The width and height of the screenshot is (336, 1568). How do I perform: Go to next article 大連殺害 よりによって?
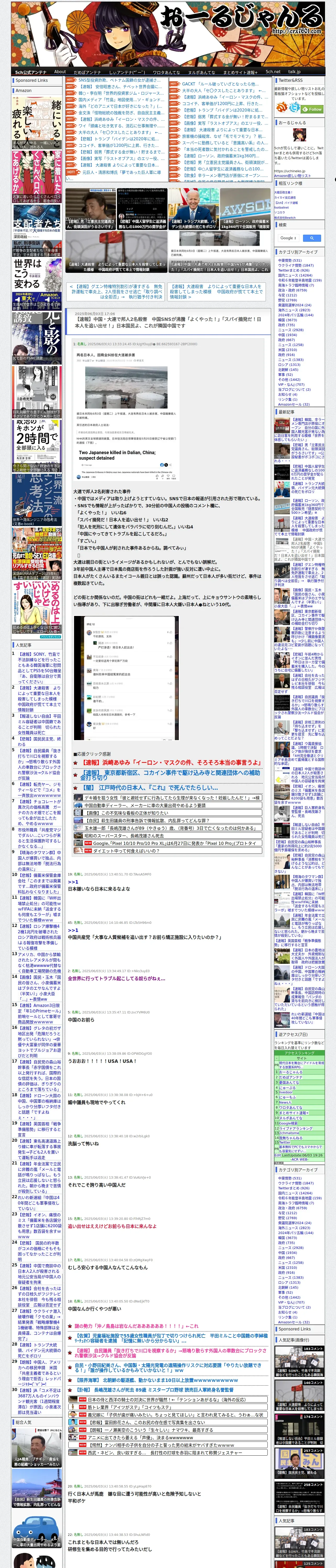pyautogui.click(x=216, y=292)
